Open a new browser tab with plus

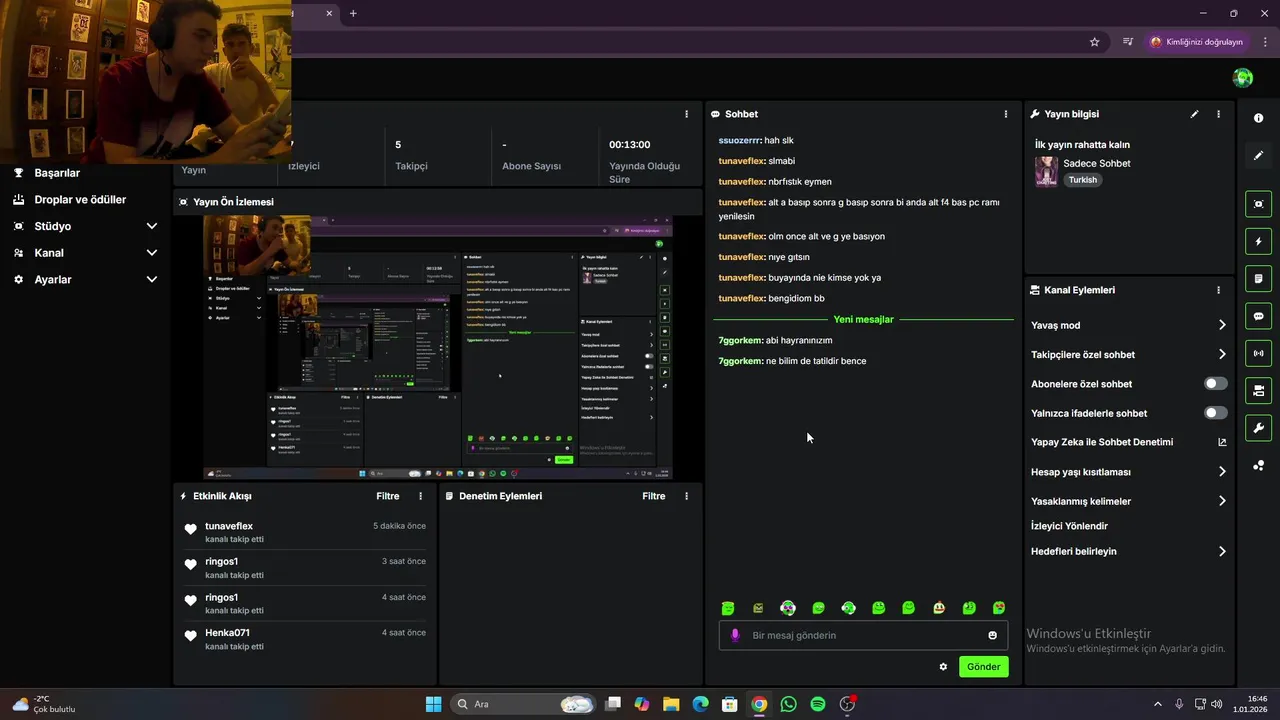pyautogui.click(x=353, y=13)
